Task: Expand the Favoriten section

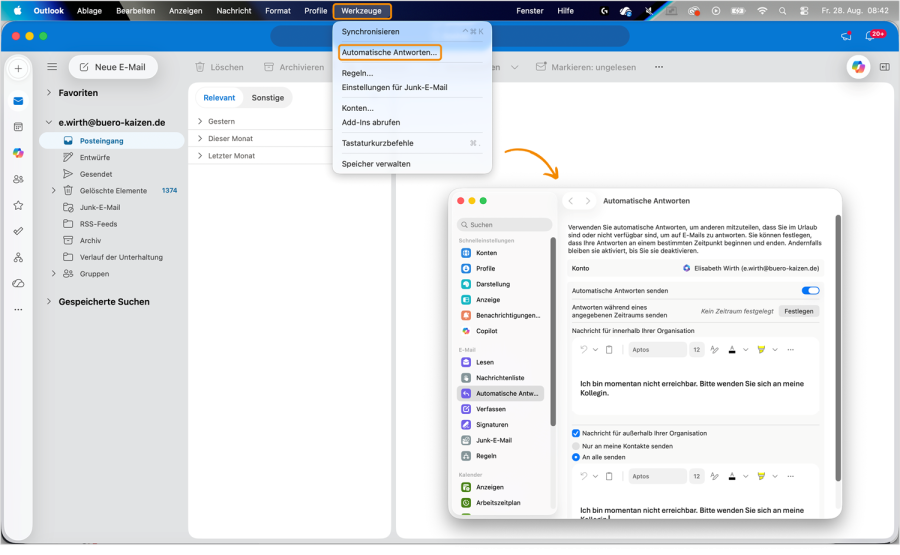Action: click(49, 92)
